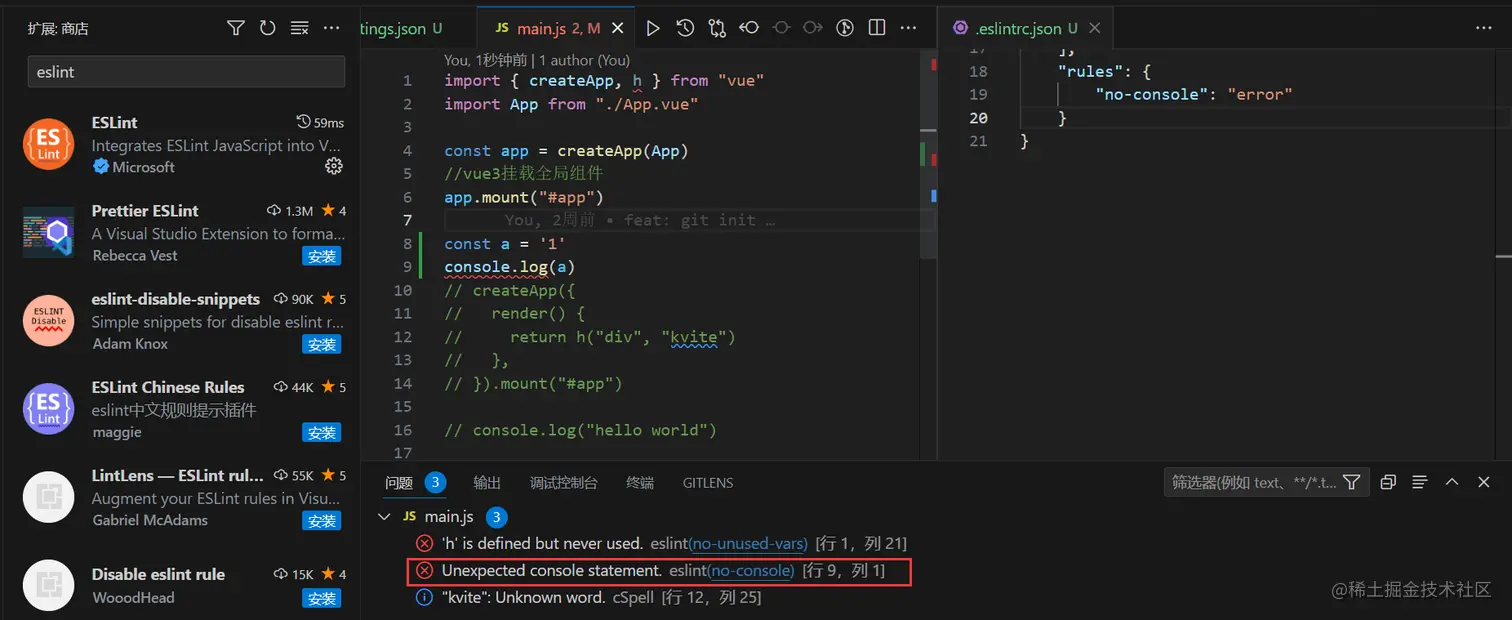Open the Debug Console (调试控制台) tab
The height and width of the screenshot is (620, 1512).
[x=564, y=482]
